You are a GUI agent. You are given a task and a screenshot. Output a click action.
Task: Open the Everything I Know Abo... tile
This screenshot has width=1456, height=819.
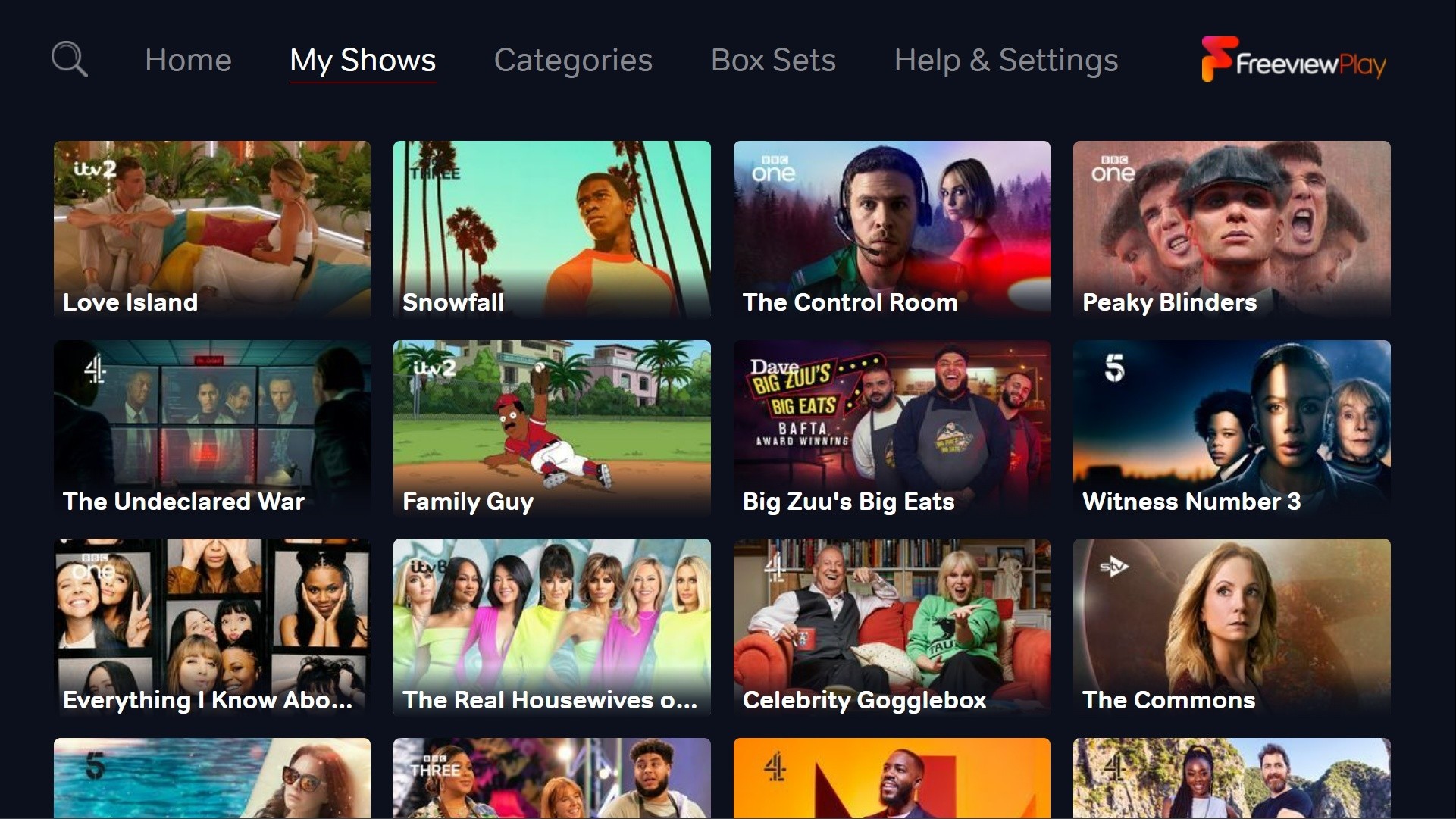(212, 627)
